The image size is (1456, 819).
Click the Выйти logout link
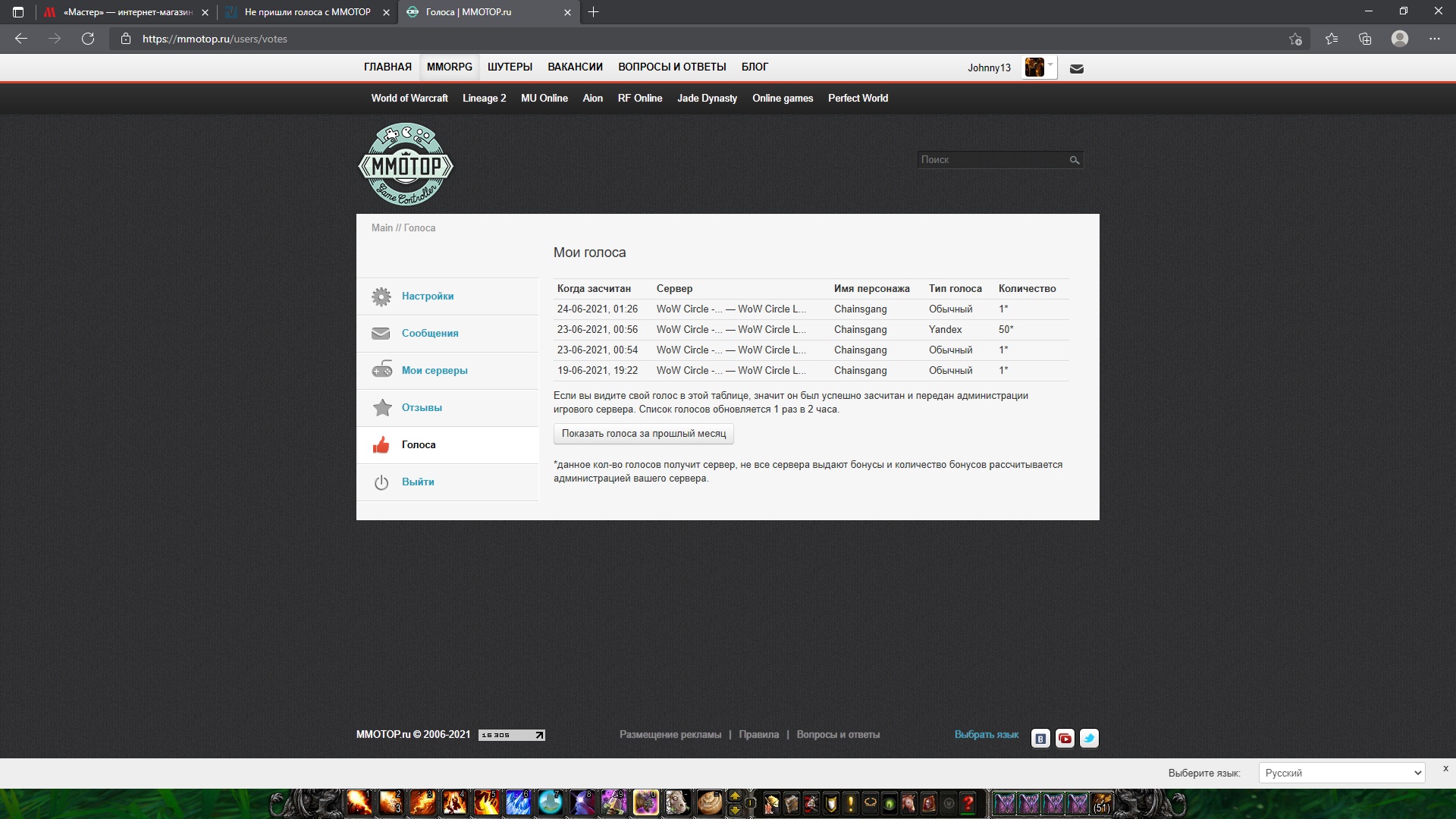pyautogui.click(x=417, y=482)
